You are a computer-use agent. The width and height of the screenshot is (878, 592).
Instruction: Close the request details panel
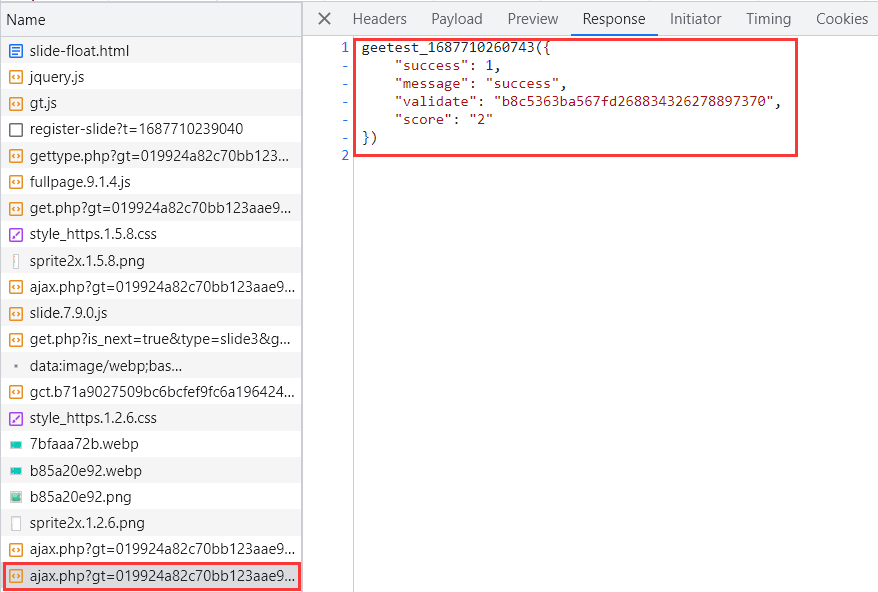[x=324, y=19]
